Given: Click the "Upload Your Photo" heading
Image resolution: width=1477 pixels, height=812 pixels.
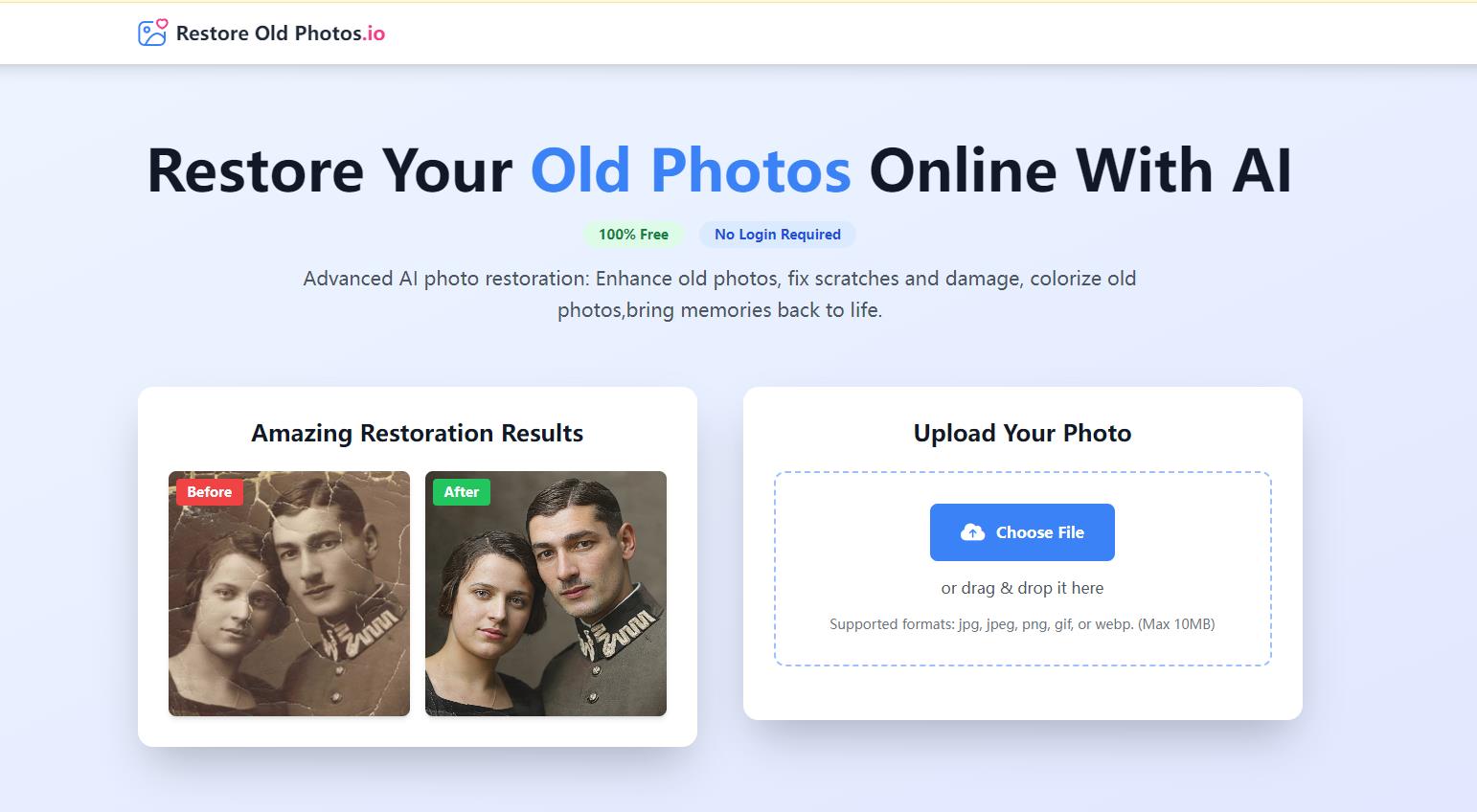Looking at the screenshot, I should (x=1022, y=433).
